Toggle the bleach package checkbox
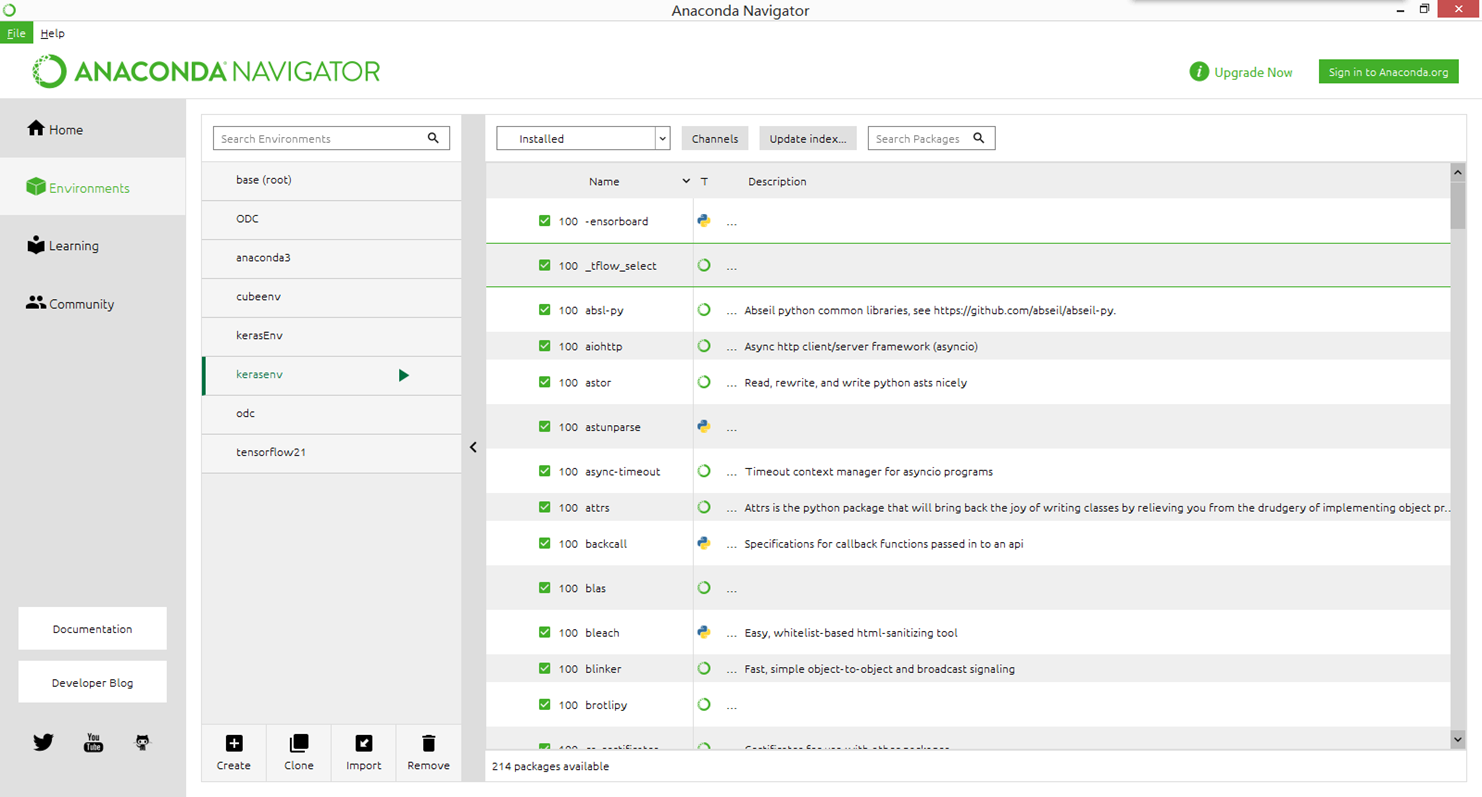Viewport: 1482px width, 797px height. pyautogui.click(x=544, y=632)
